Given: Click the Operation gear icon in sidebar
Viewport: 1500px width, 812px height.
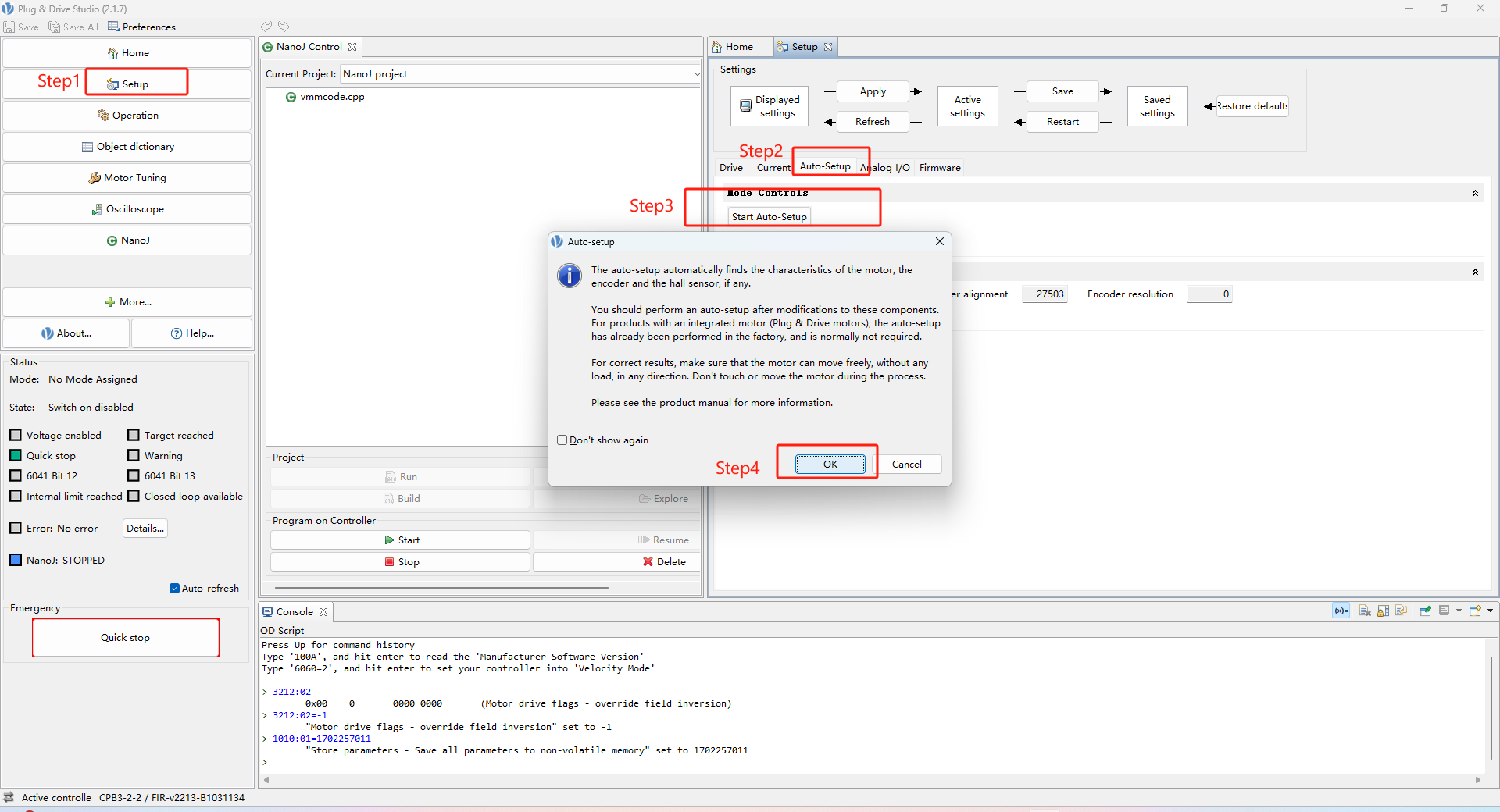Looking at the screenshot, I should point(103,116).
